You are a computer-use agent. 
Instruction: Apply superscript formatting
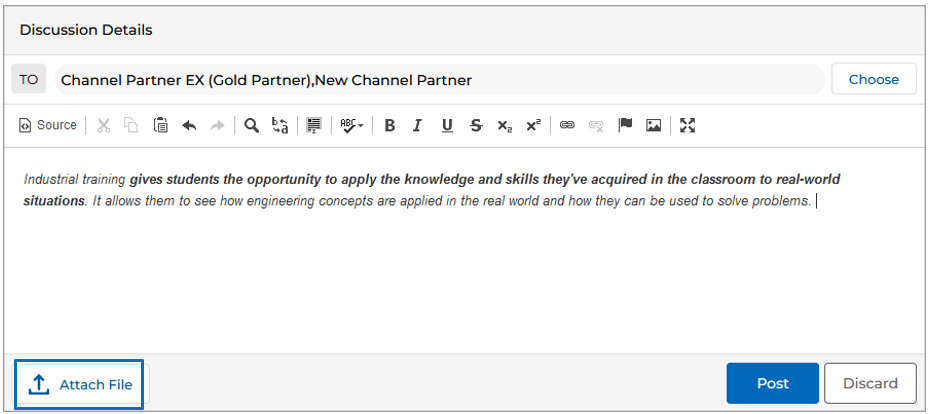point(533,125)
